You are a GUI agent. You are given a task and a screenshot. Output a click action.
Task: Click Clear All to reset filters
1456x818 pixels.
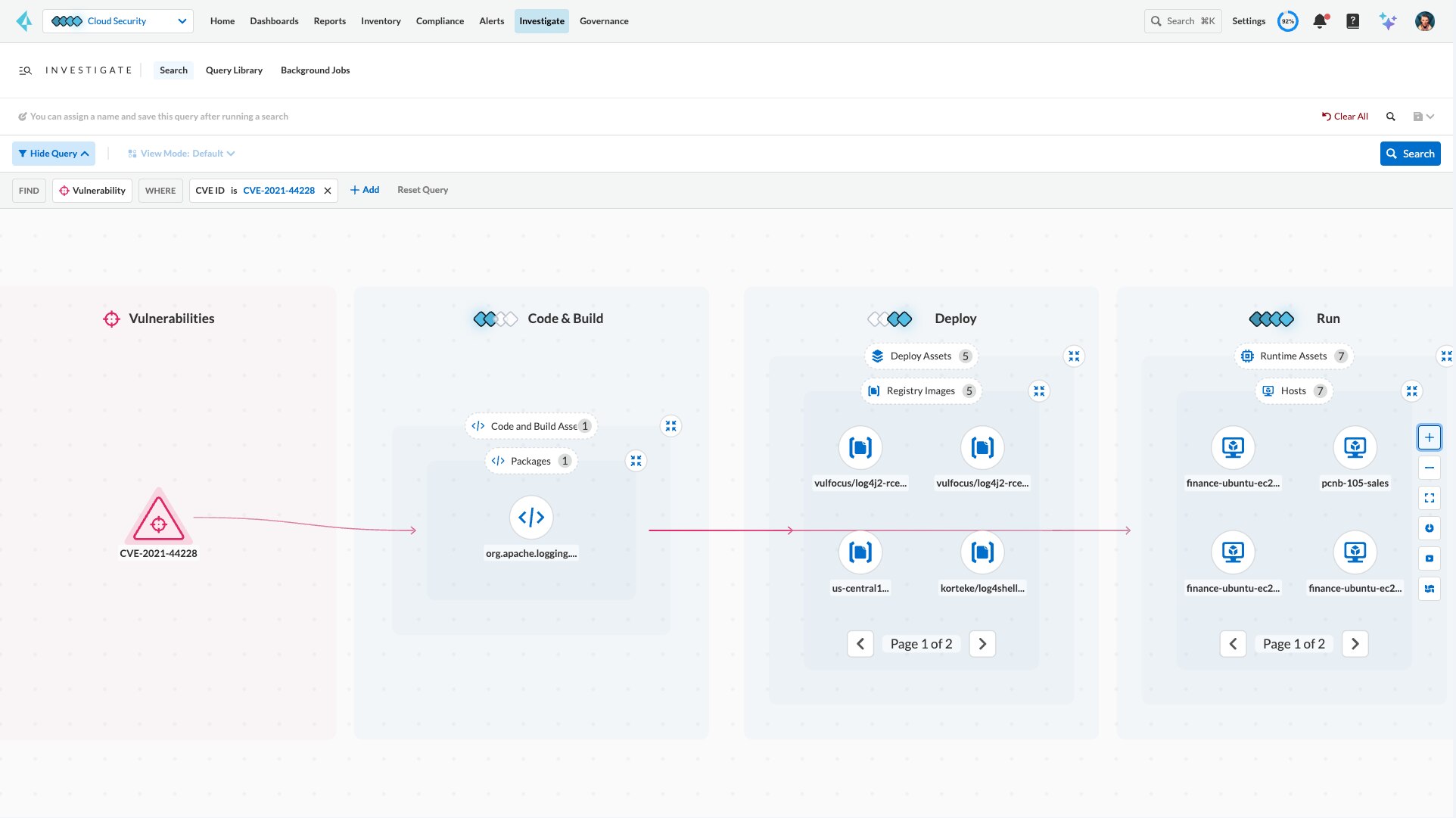point(1345,116)
